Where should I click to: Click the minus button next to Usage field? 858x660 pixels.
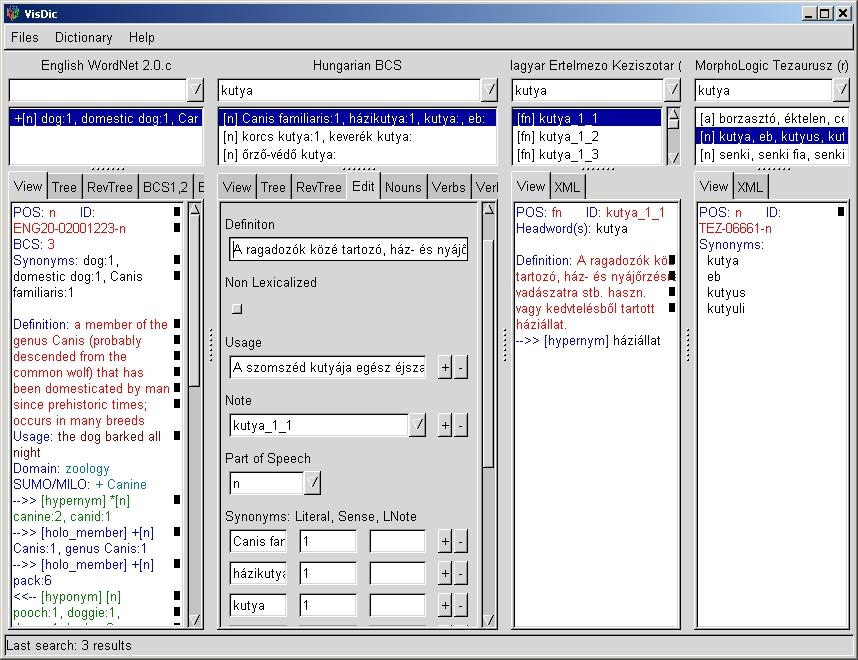461,367
